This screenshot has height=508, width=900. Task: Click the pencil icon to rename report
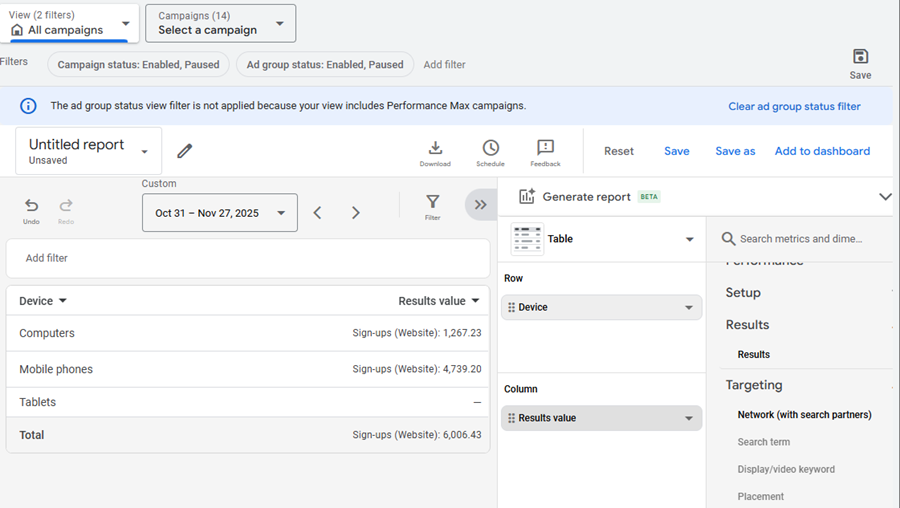click(184, 151)
